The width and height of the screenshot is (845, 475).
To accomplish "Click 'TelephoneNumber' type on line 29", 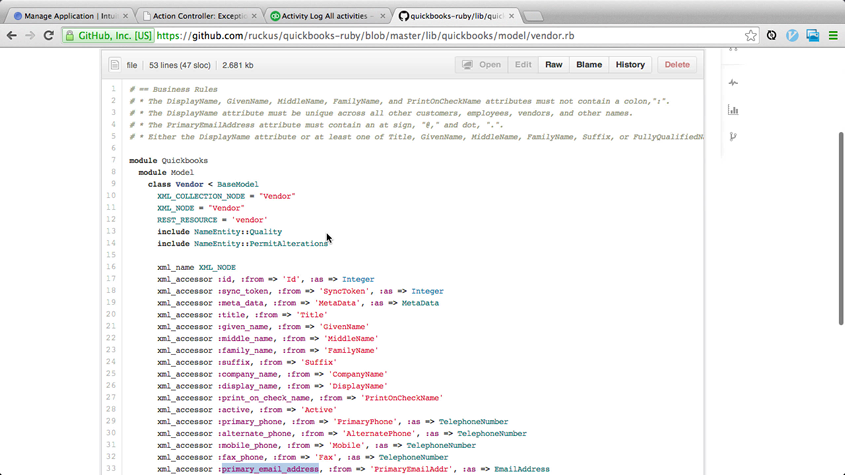I will (x=473, y=422).
